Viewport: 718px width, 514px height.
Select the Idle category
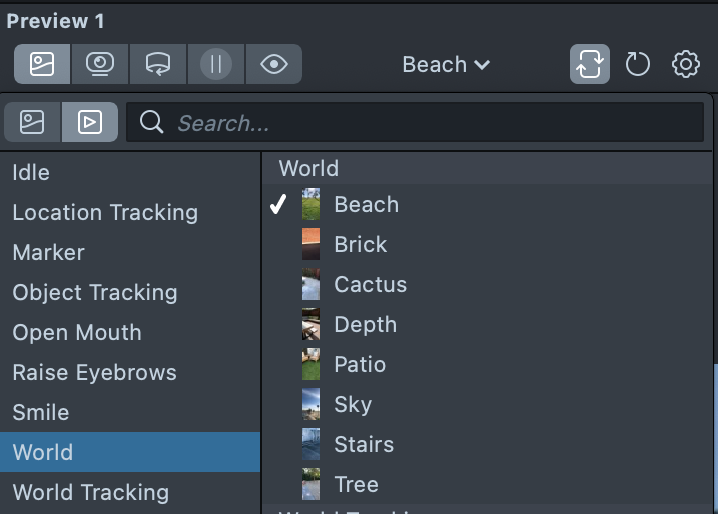(x=31, y=172)
